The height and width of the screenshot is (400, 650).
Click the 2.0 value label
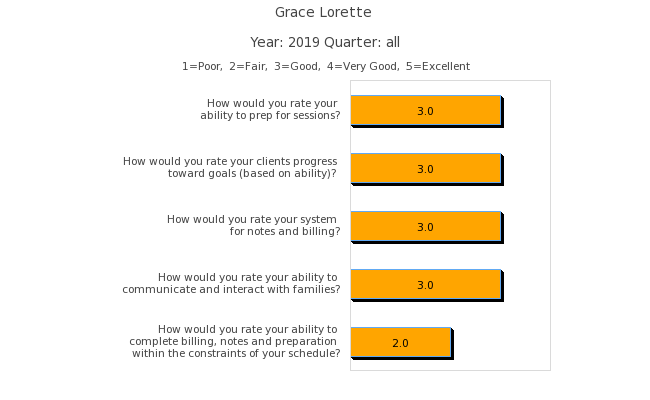point(400,343)
